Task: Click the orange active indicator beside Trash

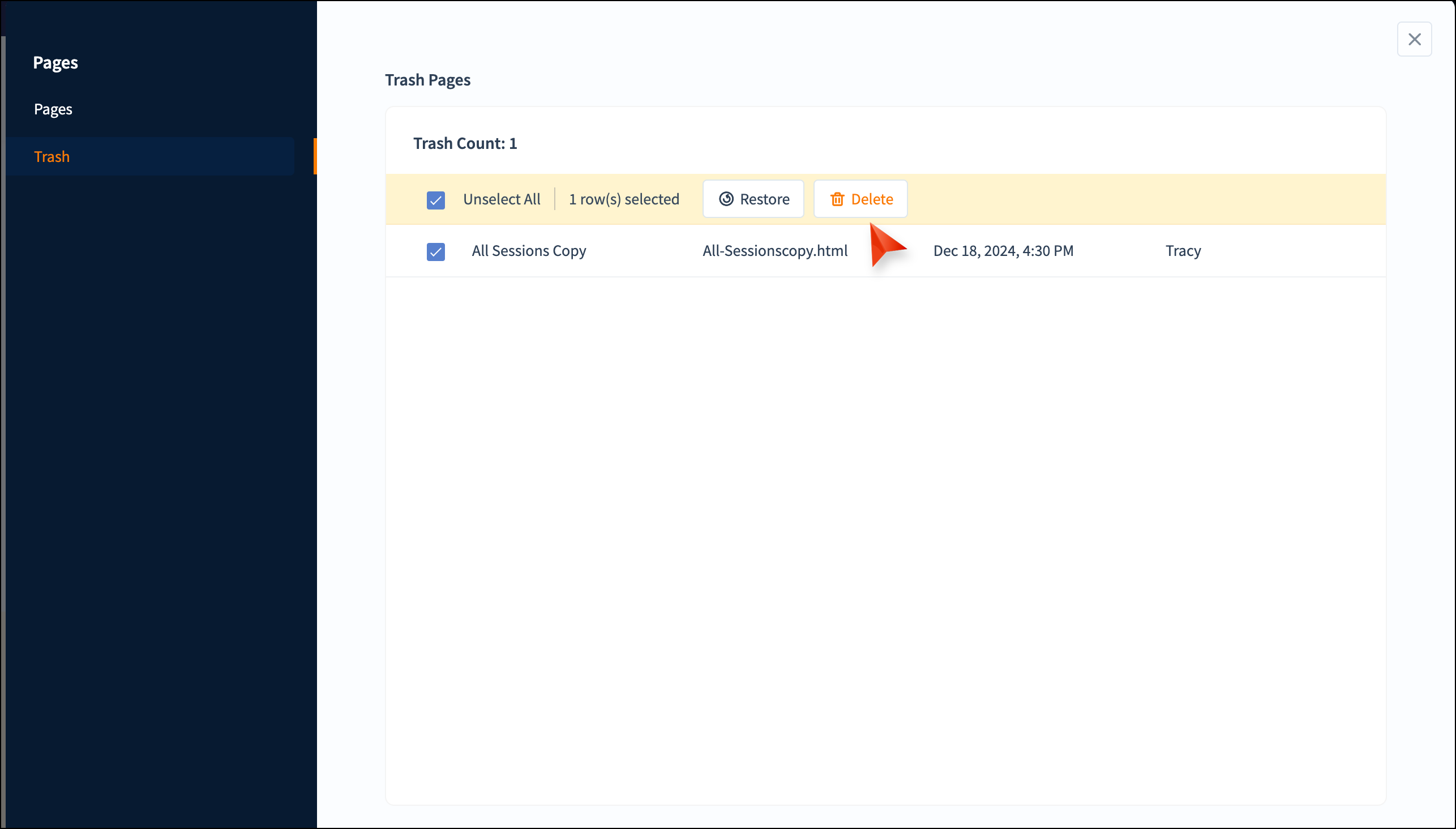Action: click(315, 156)
